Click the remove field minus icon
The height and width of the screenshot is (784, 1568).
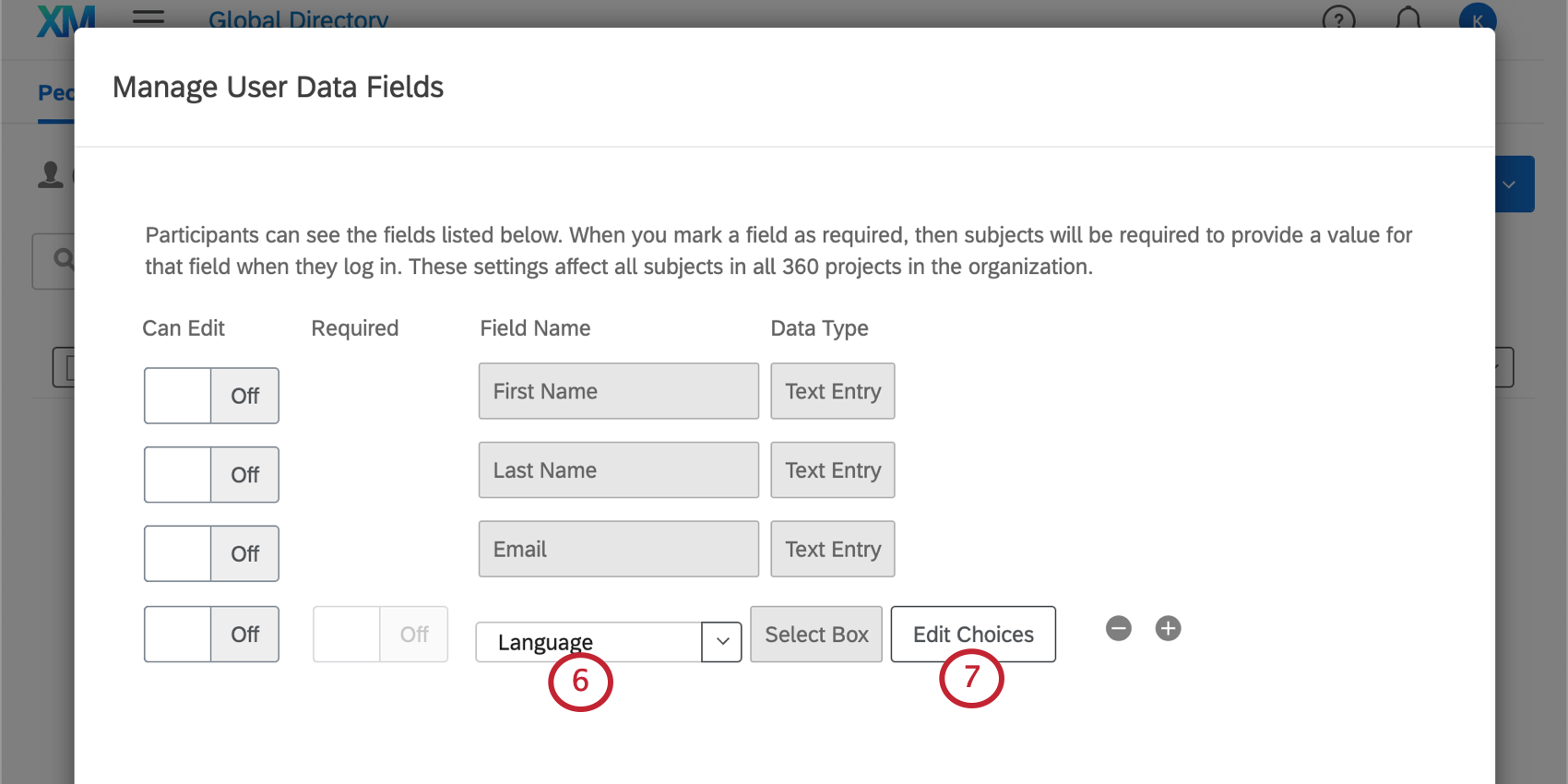1118,629
